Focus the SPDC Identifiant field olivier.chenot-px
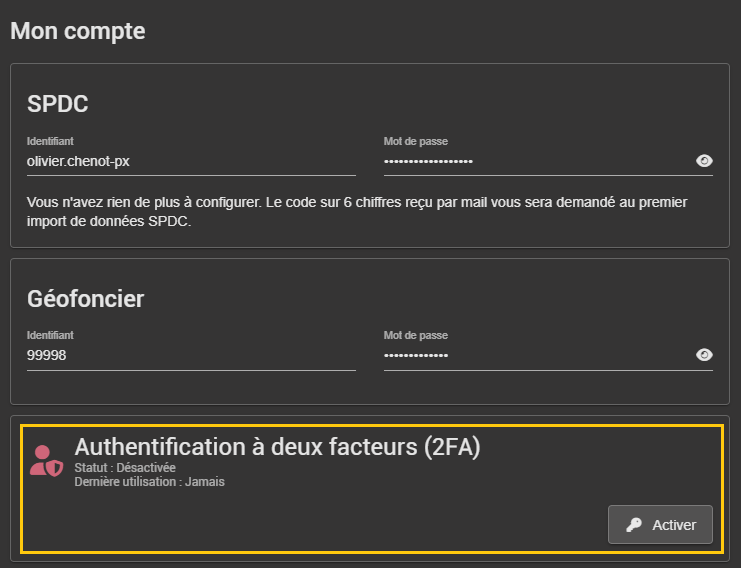741x573 pixels. (x=190, y=160)
